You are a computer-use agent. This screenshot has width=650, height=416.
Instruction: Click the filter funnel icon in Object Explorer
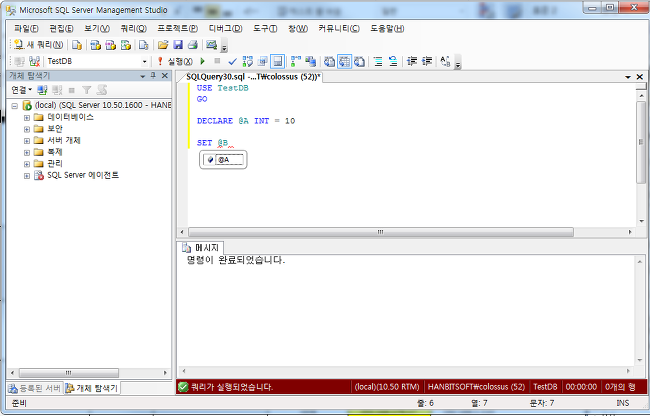(x=86, y=89)
